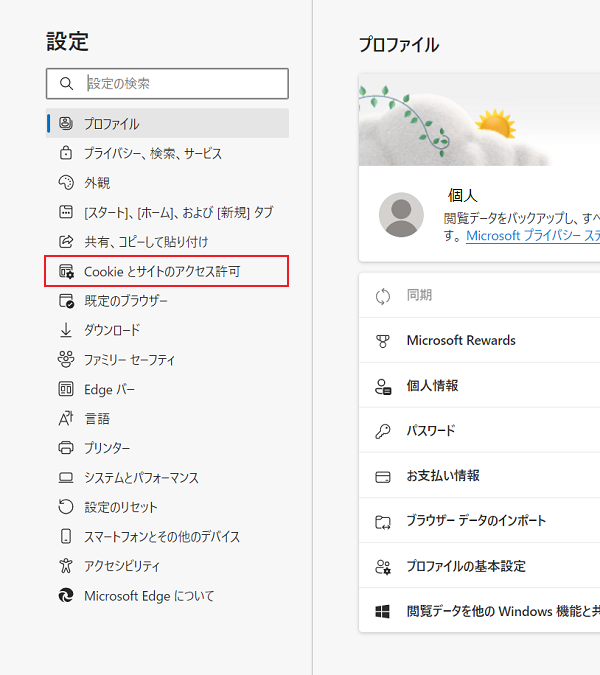Open パスワード settings row
The width and height of the screenshot is (600, 675).
[x=431, y=431]
